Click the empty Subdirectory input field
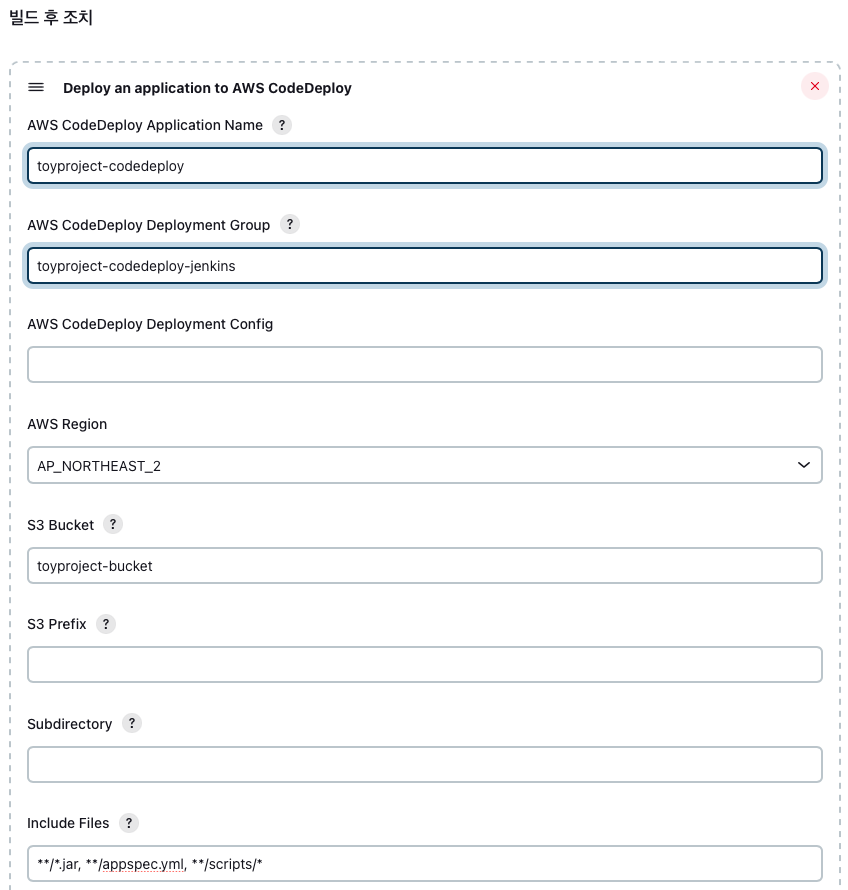848x890 pixels. pyautogui.click(x=425, y=765)
